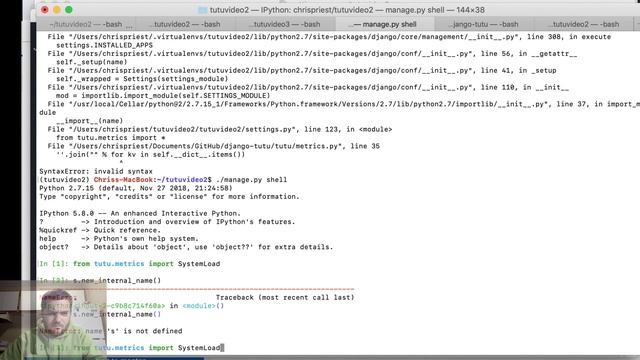
Task: Select the second tutuvideo2 -bash tab
Action: pyautogui.click(x=186, y=24)
